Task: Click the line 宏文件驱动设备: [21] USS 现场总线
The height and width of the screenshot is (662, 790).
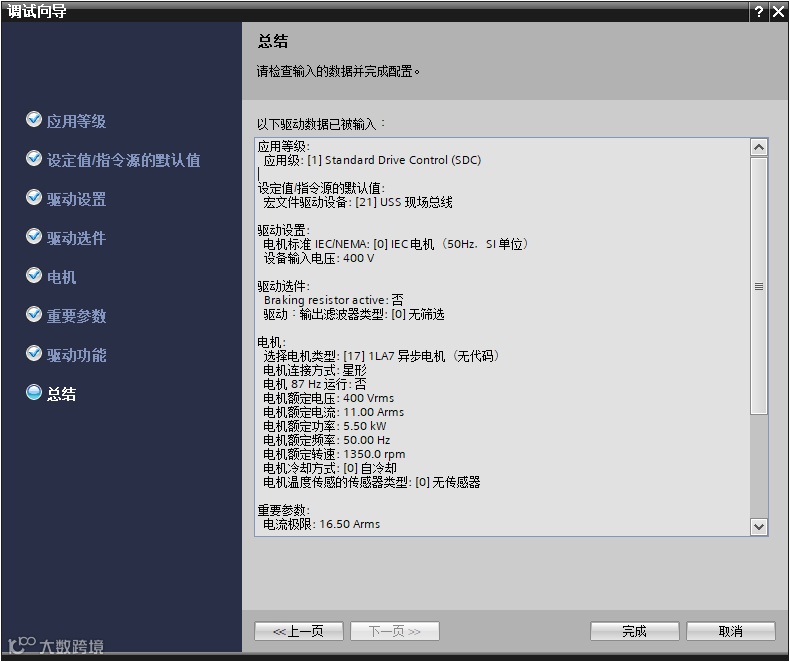Action: pos(358,203)
